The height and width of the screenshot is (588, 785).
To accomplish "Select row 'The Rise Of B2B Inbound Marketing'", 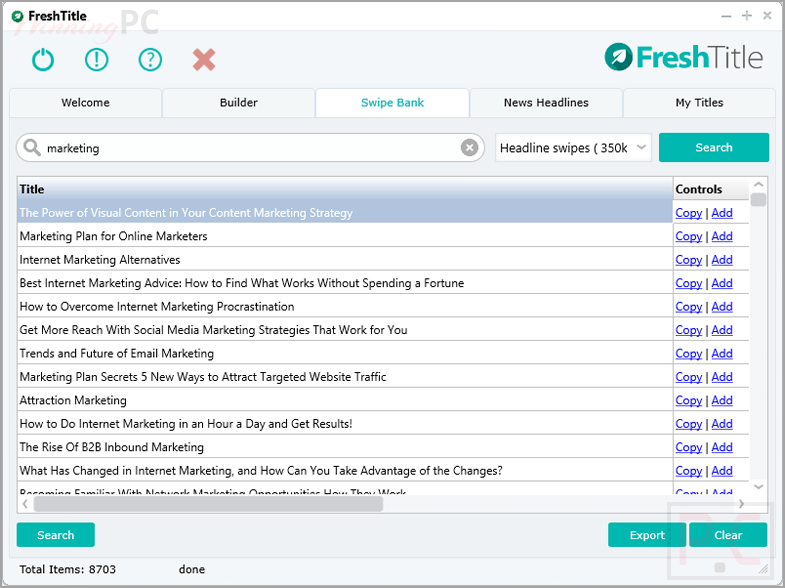I will click(x=345, y=447).
